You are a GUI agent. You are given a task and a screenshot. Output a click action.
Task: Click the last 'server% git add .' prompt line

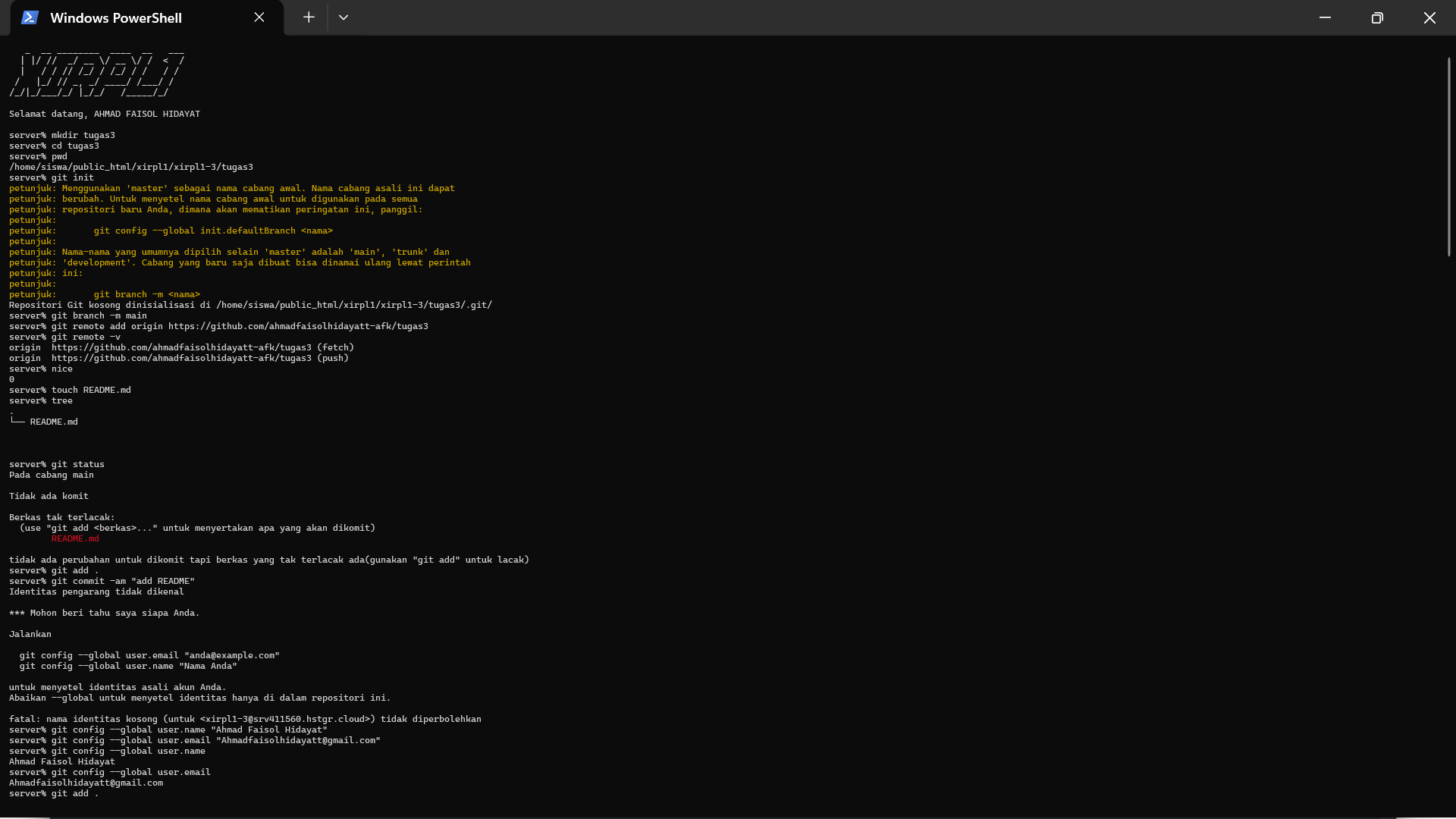click(54, 793)
